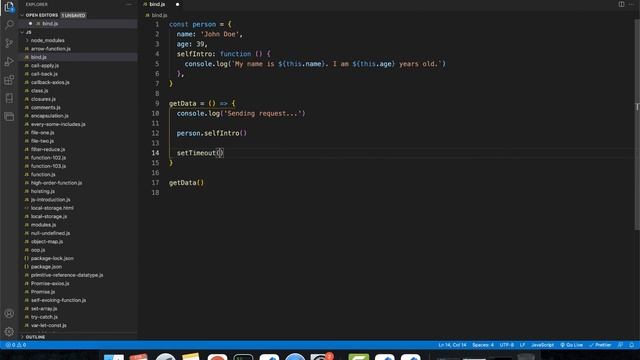Click the unsaved dot on bind.js tab
This screenshot has width=640, height=360.
point(177,4)
